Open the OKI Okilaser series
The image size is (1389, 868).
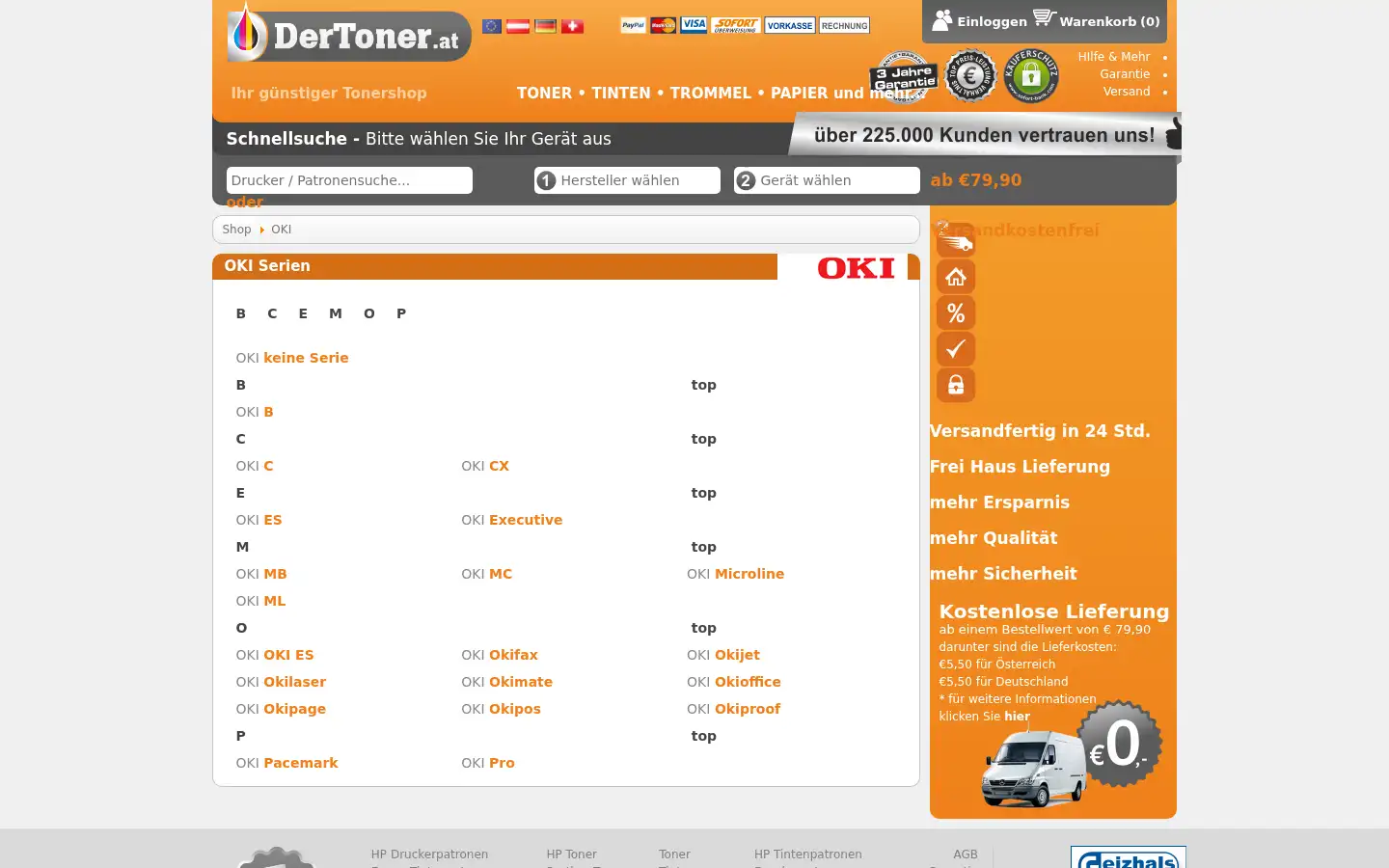(x=281, y=682)
